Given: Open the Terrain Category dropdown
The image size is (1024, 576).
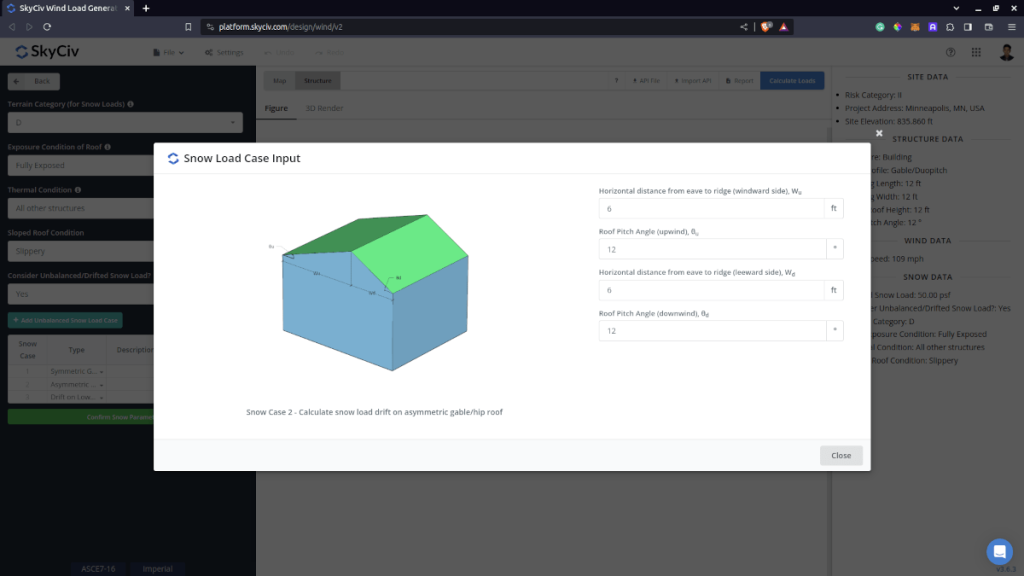Looking at the screenshot, I should [x=125, y=122].
